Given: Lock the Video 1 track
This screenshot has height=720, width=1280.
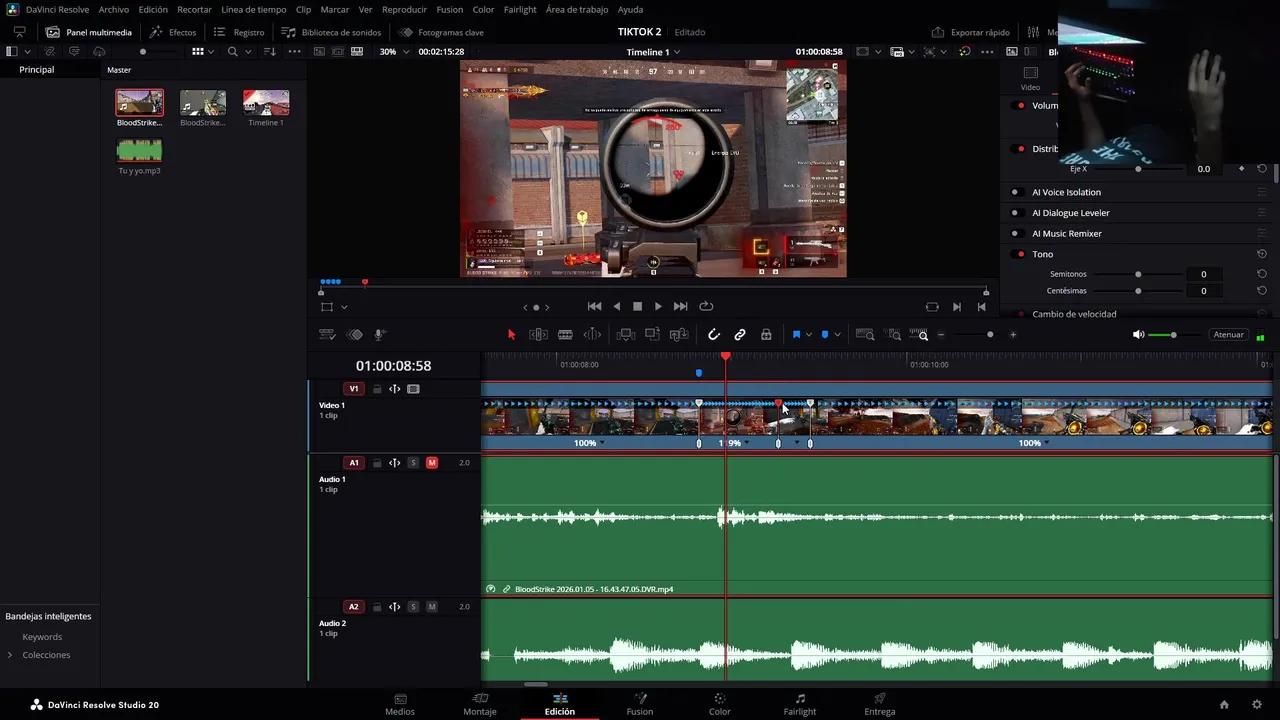Looking at the screenshot, I should (x=377, y=389).
